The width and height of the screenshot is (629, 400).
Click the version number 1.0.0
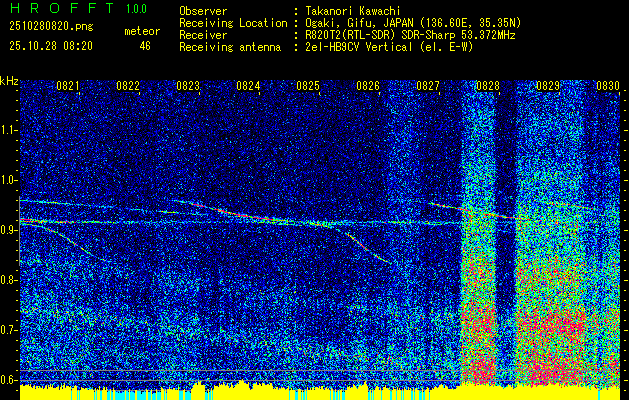pos(136,9)
